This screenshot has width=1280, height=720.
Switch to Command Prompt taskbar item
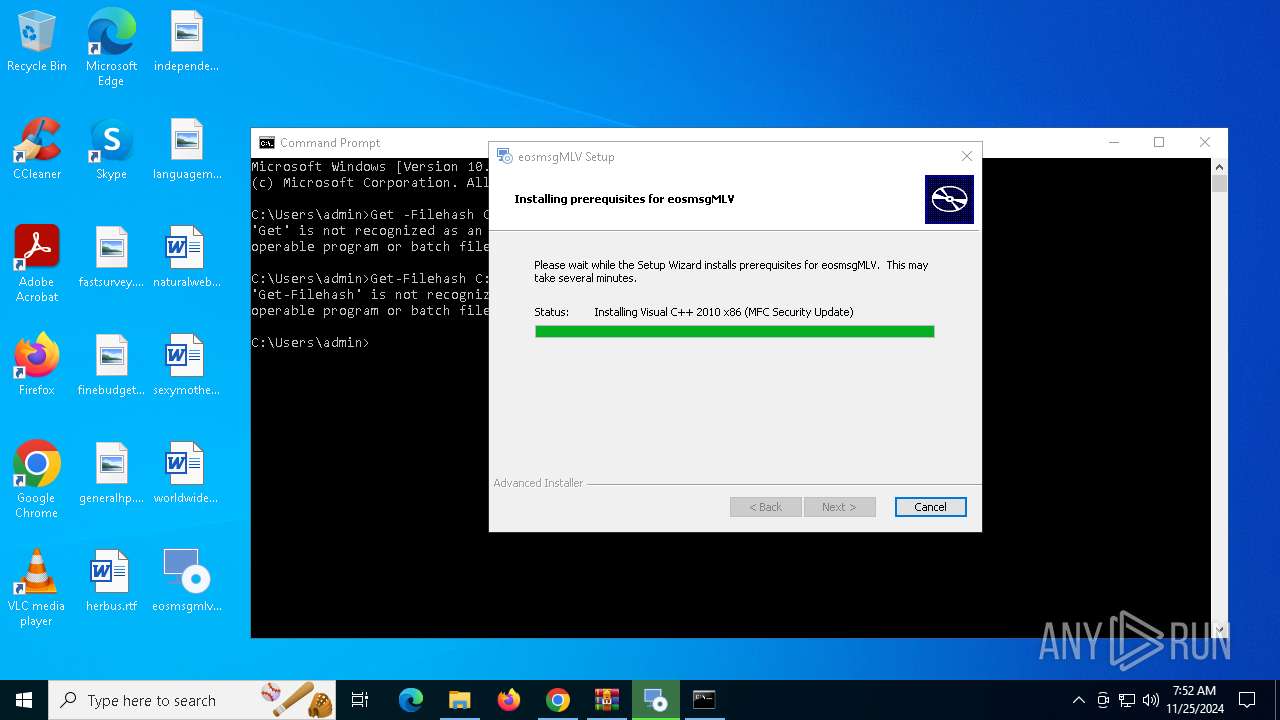705,700
